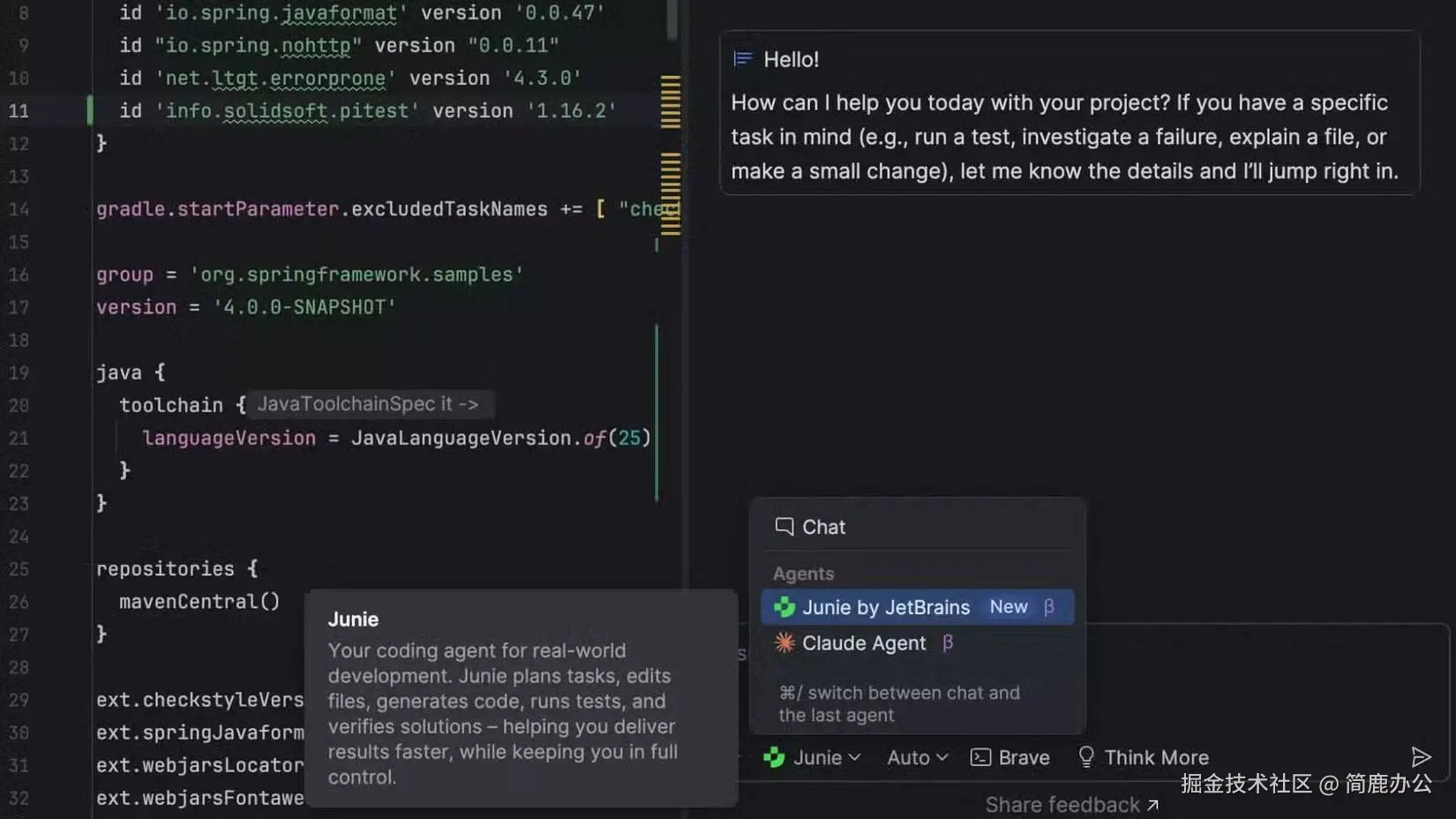Click line number 11 in the gutter
This screenshot has height=819, width=1456.
point(19,110)
